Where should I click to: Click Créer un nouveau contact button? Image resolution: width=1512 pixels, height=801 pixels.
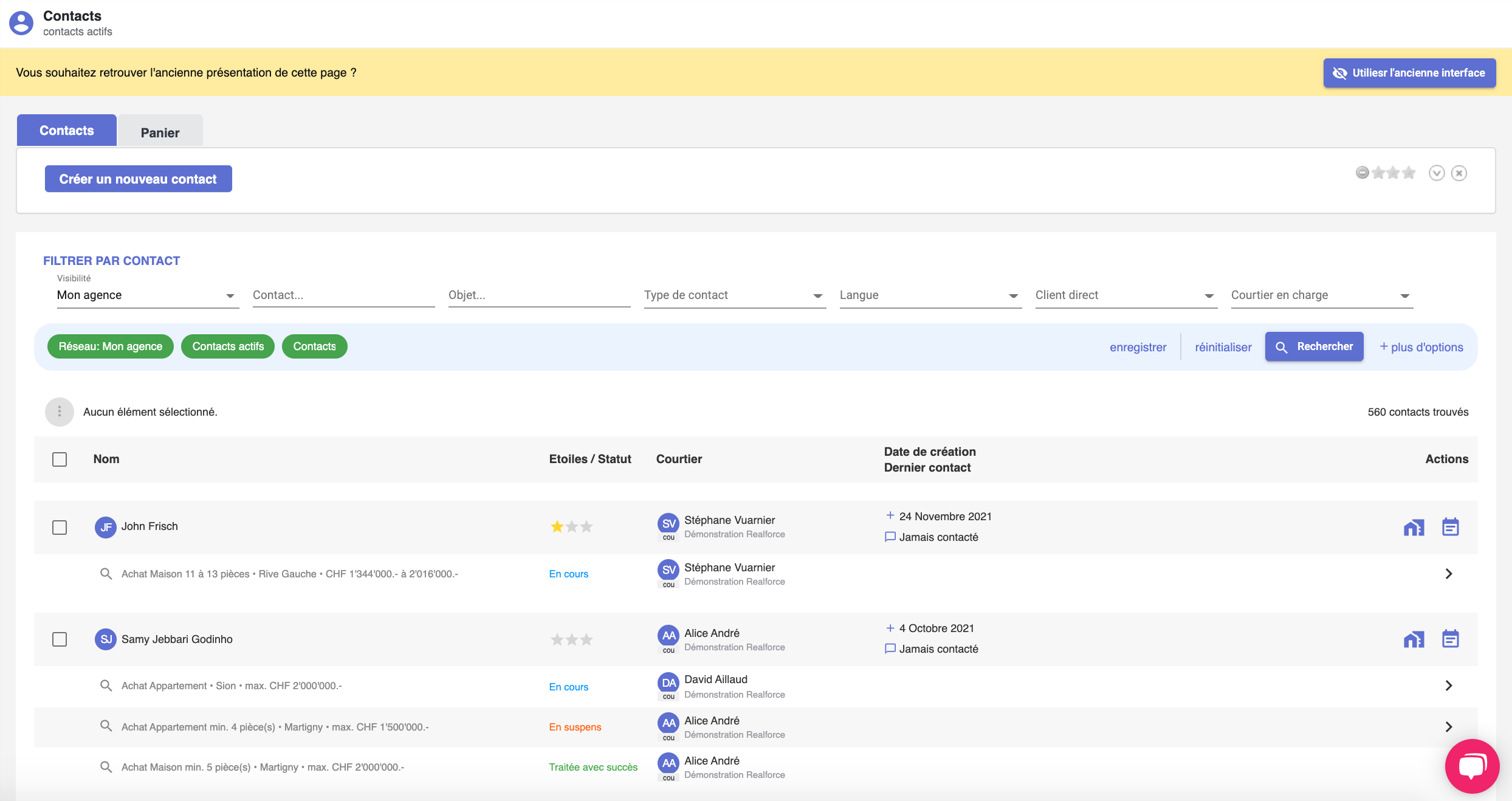[x=139, y=179]
